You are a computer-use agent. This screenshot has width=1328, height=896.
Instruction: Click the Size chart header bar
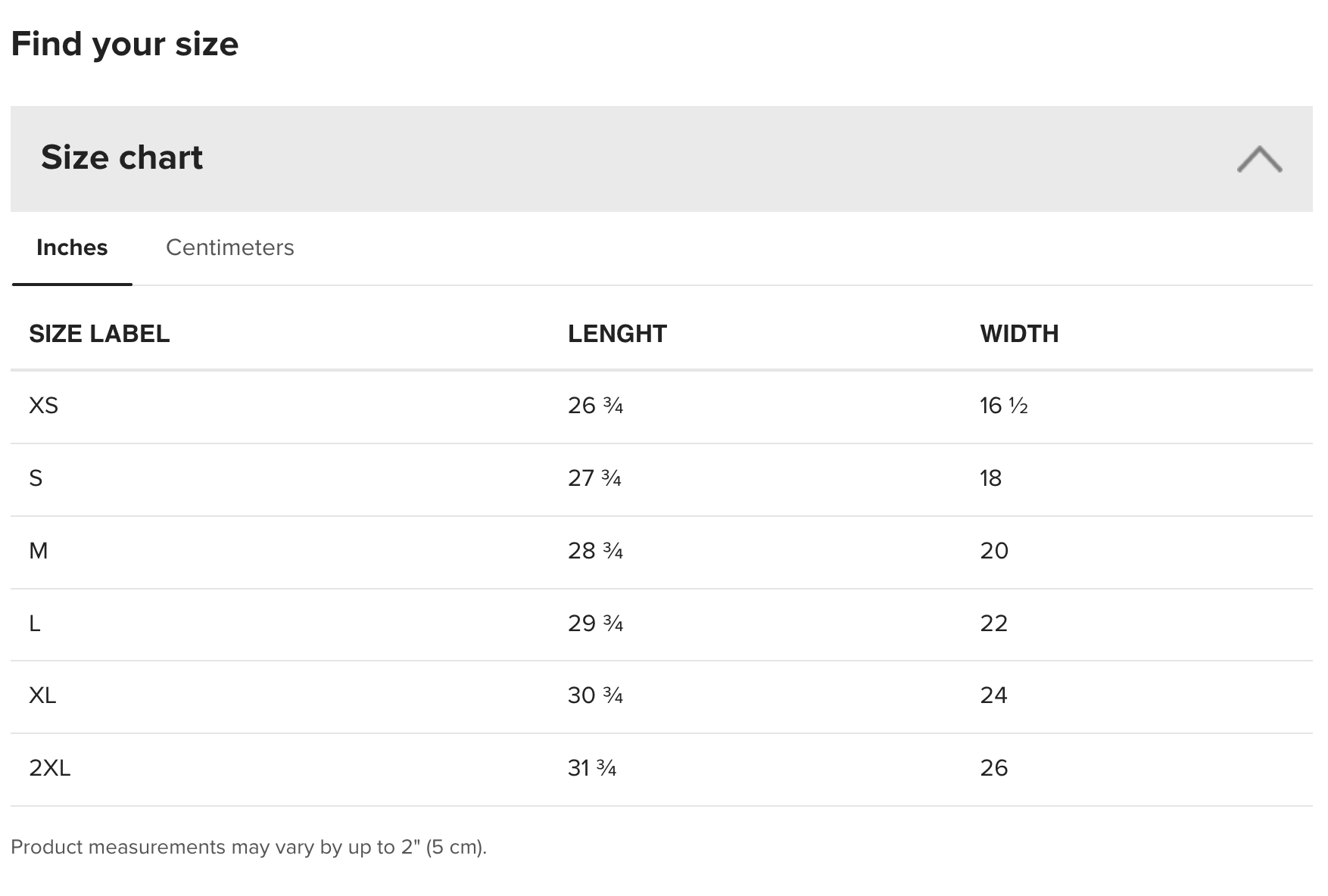[x=606, y=158]
